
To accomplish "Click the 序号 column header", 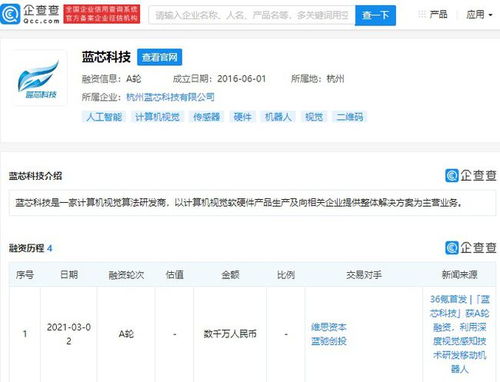I will (x=25, y=275).
